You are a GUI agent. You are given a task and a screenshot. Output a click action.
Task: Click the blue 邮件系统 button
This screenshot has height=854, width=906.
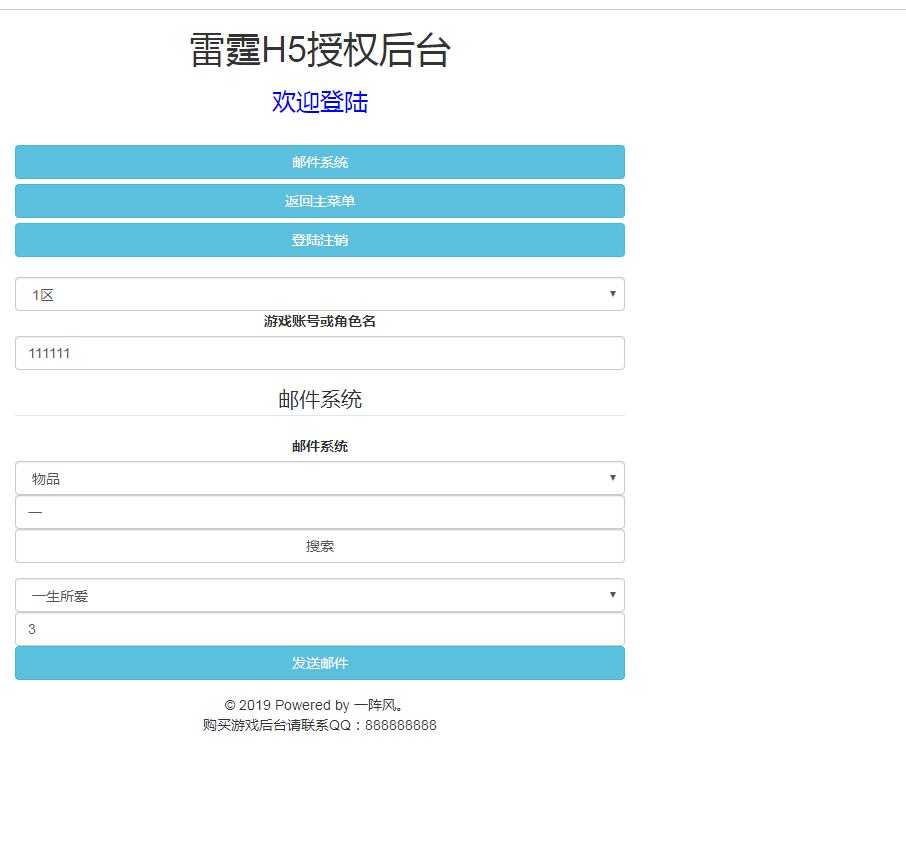(x=320, y=162)
